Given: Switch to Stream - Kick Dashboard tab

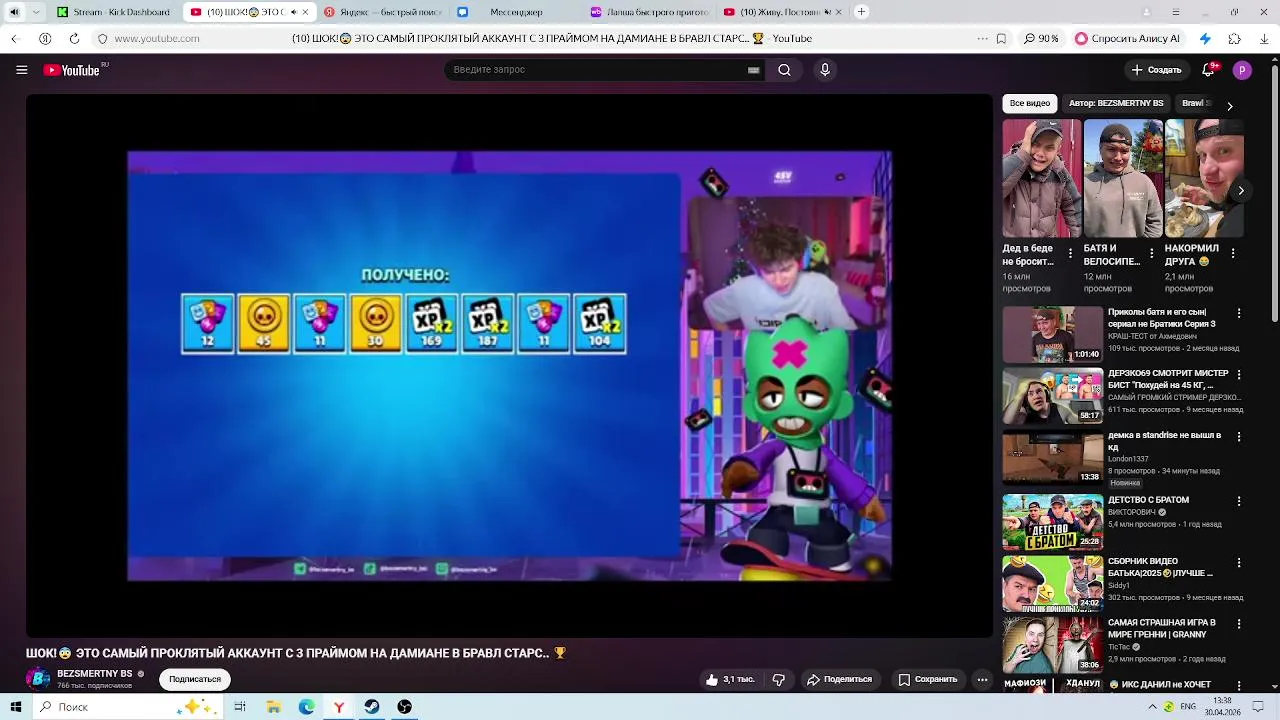Looking at the screenshot, I should coord(115,12).
